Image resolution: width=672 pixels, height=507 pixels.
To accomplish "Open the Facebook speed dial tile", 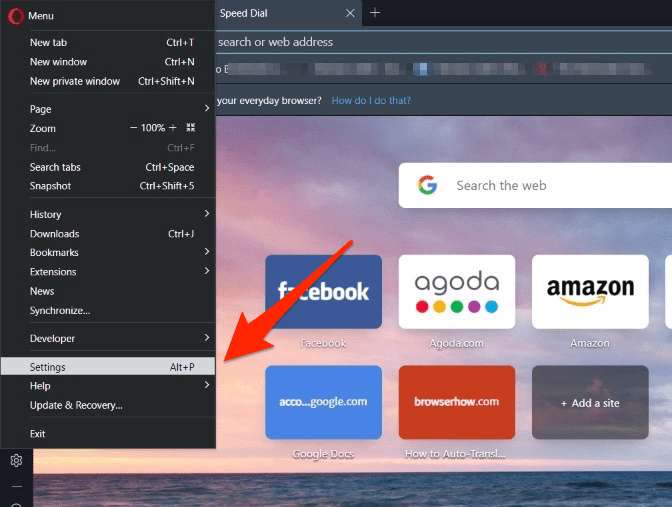I will click(x=323, y=291).
